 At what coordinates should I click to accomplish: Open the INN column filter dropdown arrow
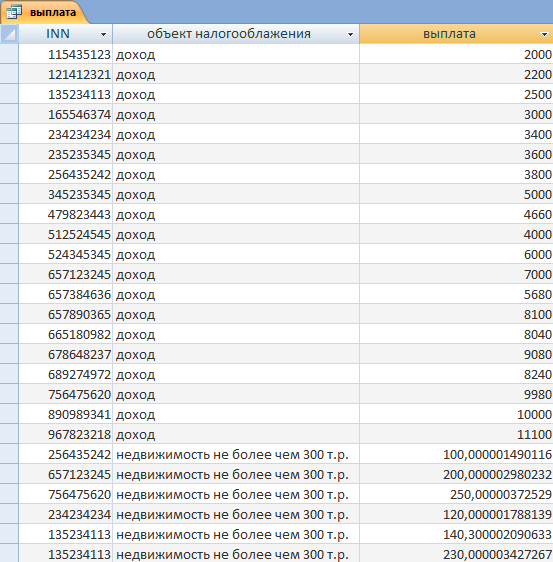[x=103, y=34]
